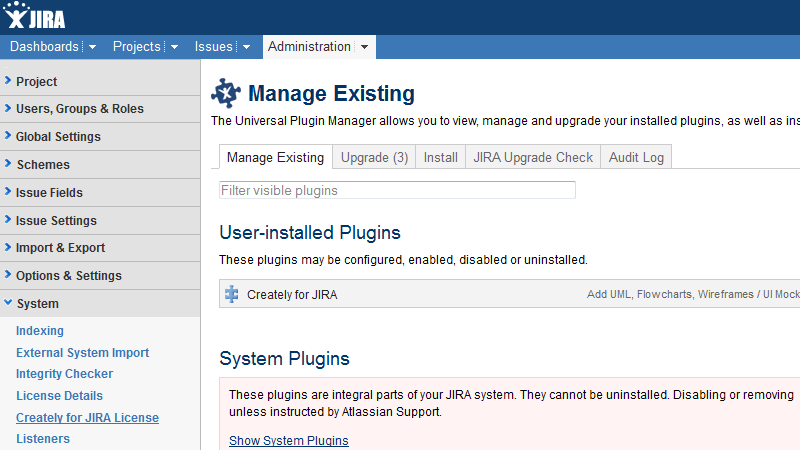Open the Listeners link
Viewport: 800px width, 450px height.
click(x=43, y=439)
